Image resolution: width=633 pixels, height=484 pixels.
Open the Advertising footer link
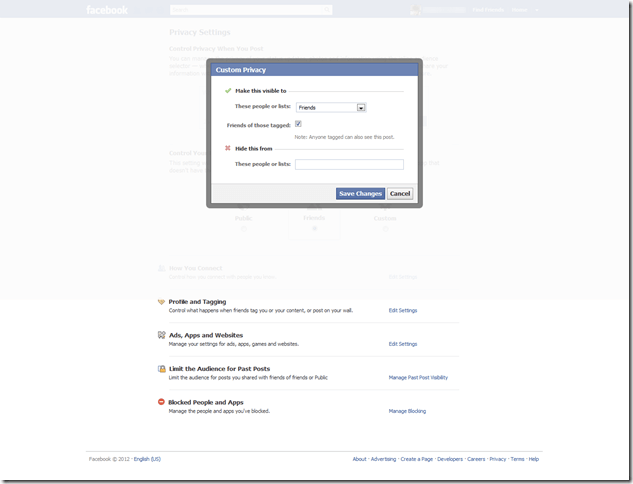coord(384,459)
